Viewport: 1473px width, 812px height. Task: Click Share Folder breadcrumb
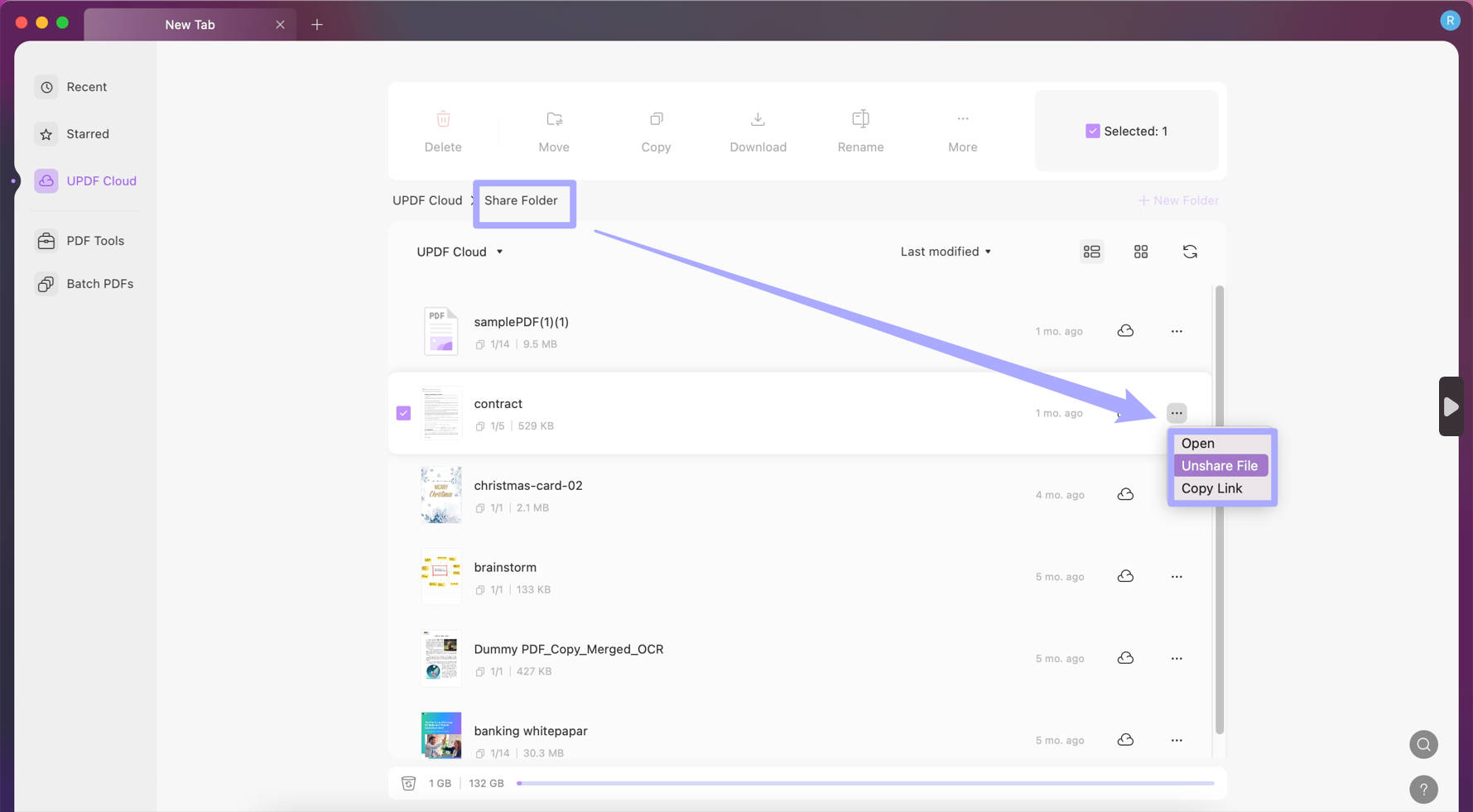[521, 200]
